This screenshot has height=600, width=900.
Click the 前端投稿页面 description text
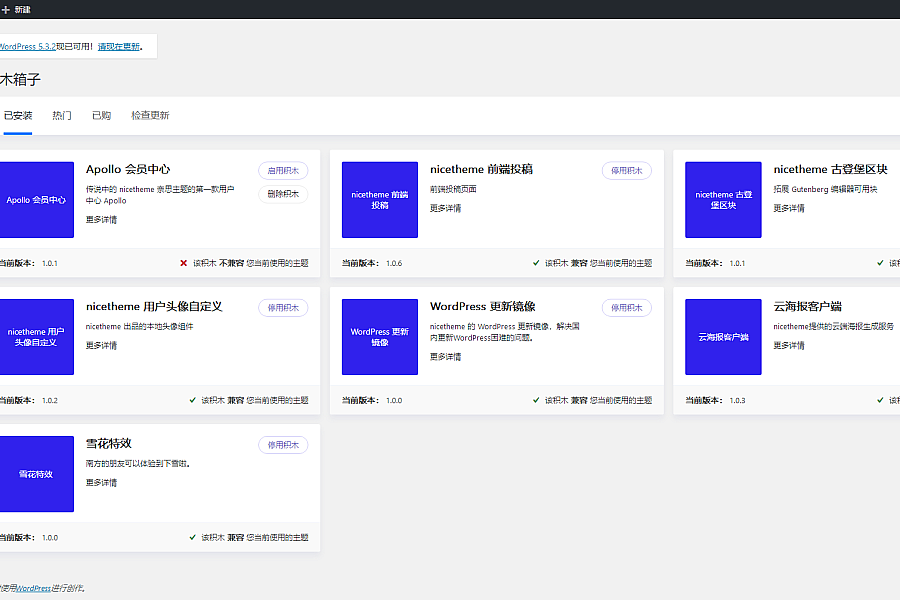(453, 189)
